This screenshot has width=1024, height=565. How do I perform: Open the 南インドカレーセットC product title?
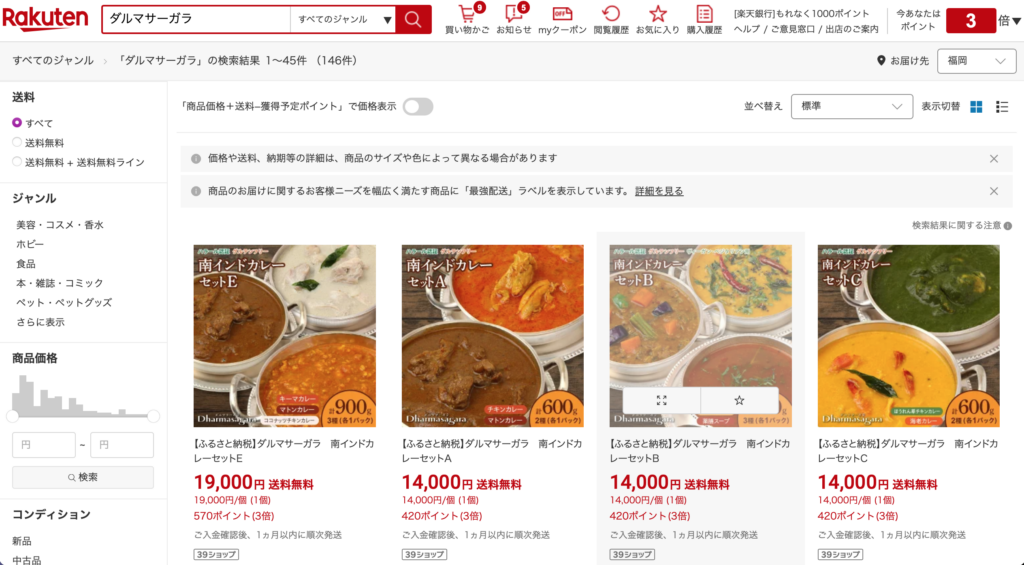(908, 451)
